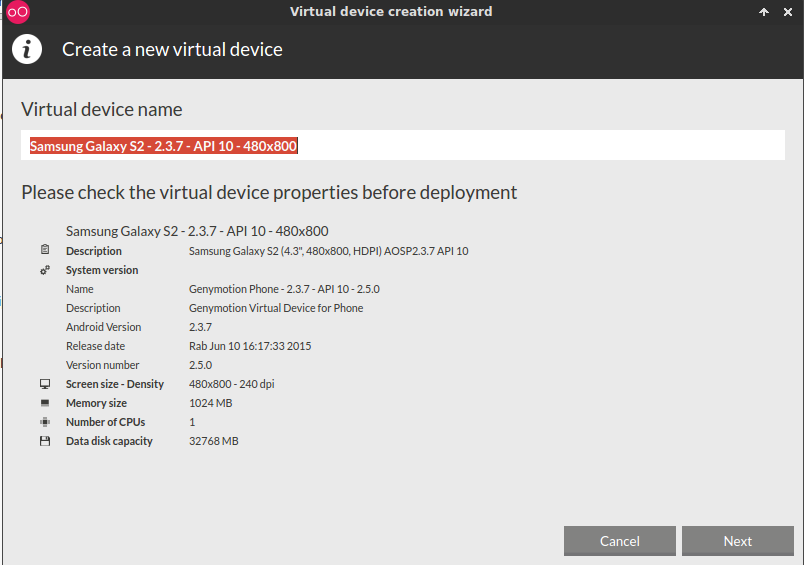The width and height of the screenshot is (804, 565).
Task: Click the 'Number of CPUs' label
Action: pyautogui.click(x=106, y=422)
